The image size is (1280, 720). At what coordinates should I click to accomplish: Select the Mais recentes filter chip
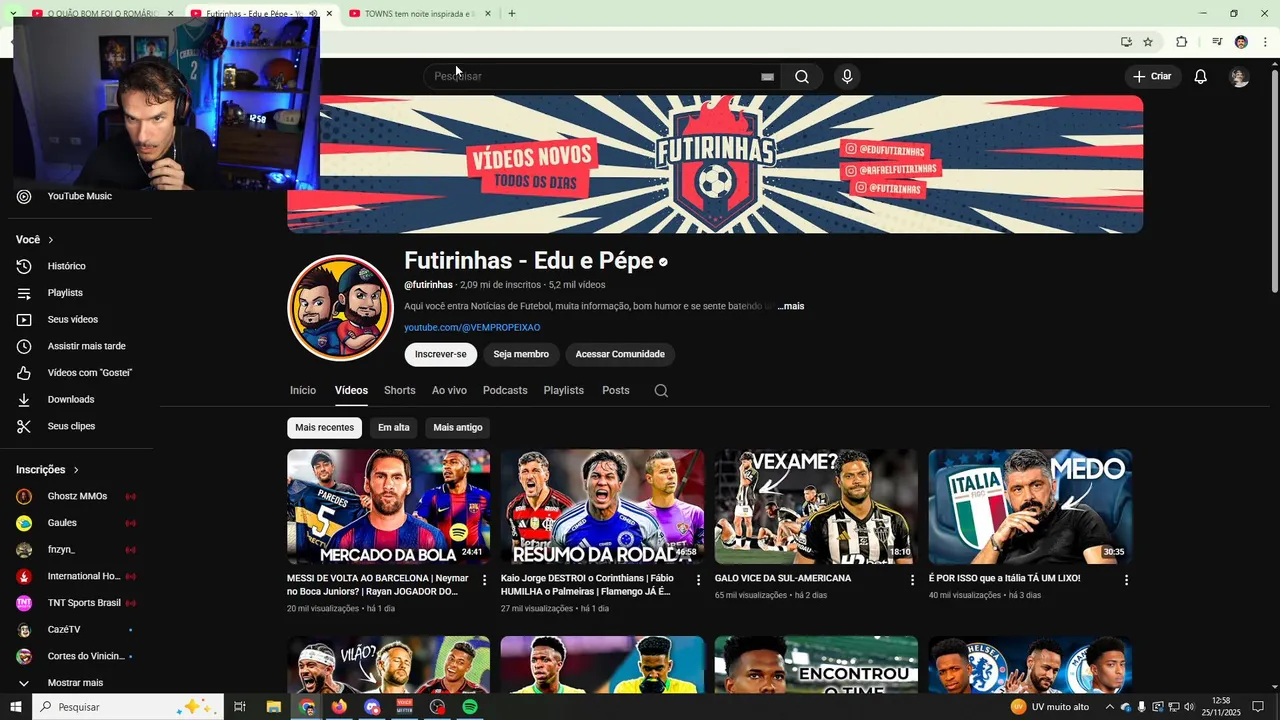(x=324, y=428)
